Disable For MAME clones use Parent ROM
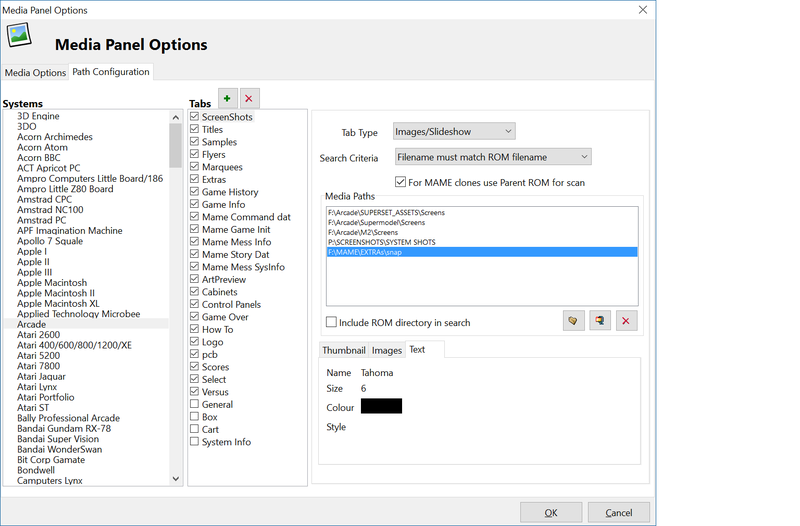The height and width of the screenshot is (526, 800). [401, 183]
